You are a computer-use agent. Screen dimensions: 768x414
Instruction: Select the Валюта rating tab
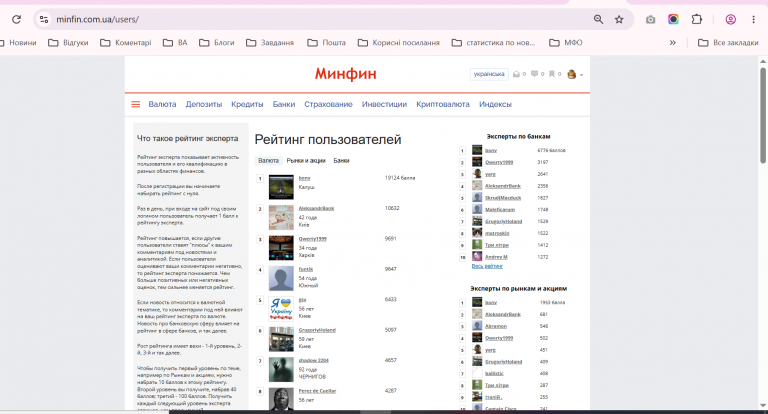click(268, 161)
